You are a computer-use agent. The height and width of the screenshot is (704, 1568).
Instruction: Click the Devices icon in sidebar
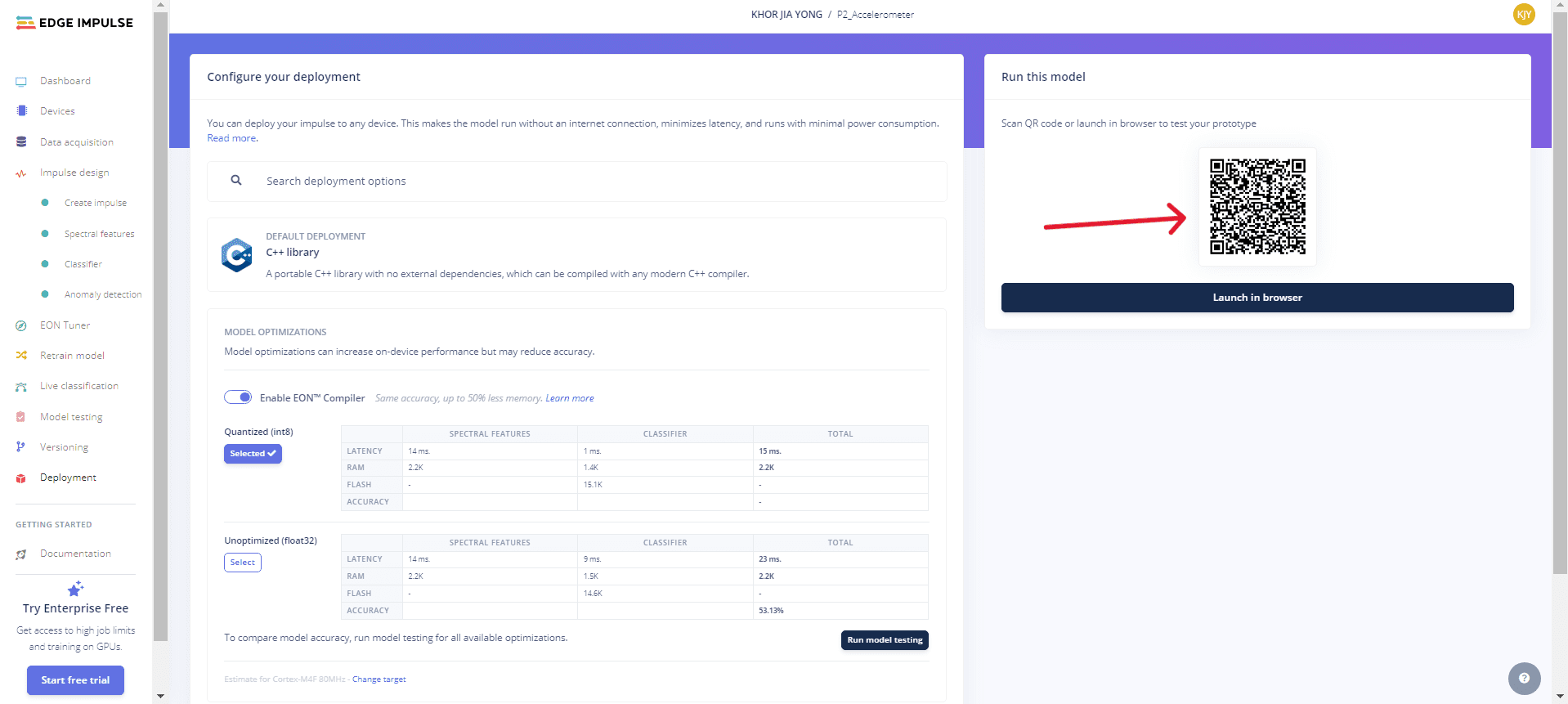(x=21, y=111)
